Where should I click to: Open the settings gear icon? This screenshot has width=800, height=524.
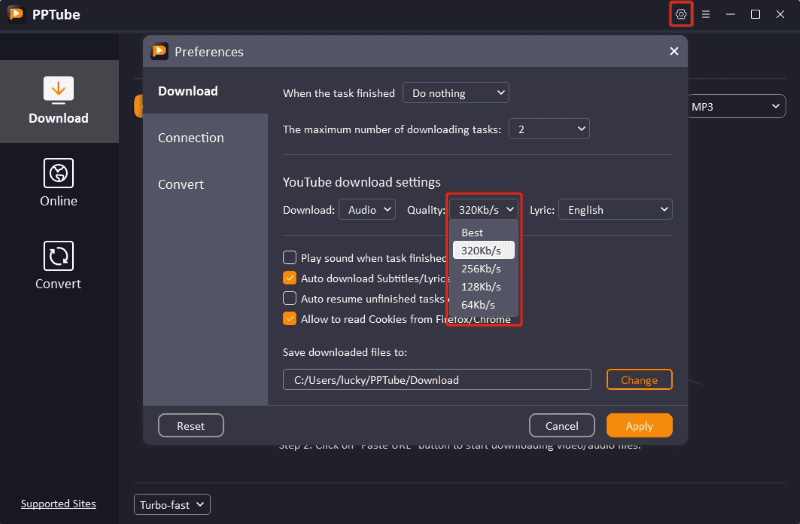coord(681,14)
